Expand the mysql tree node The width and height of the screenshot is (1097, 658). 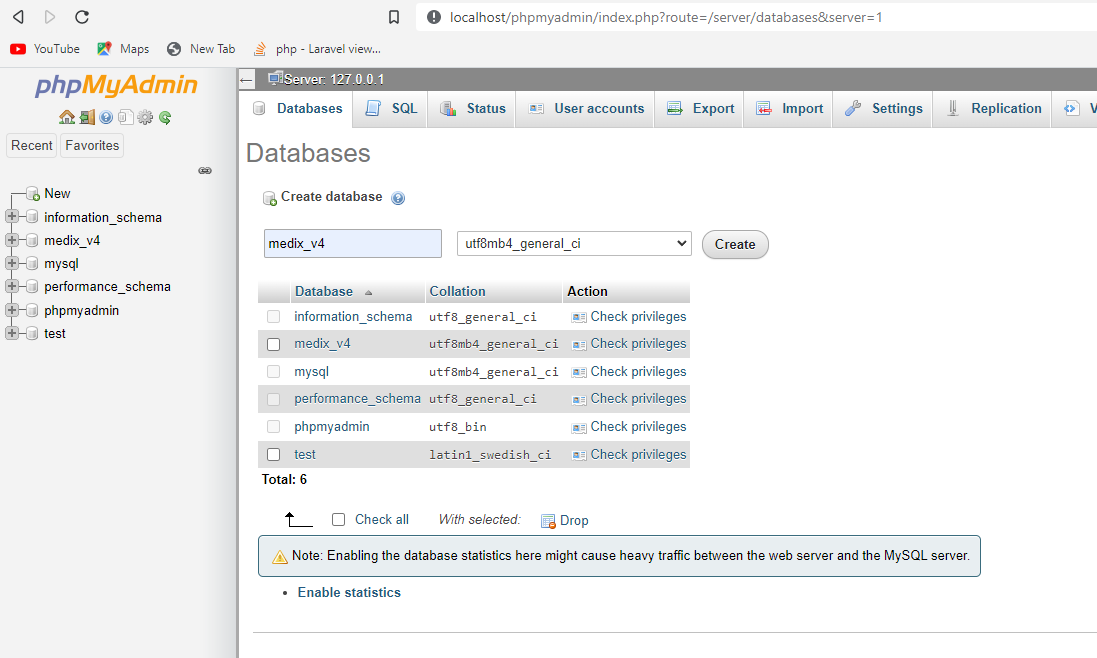pyautogui.click(x=12, y=264)
